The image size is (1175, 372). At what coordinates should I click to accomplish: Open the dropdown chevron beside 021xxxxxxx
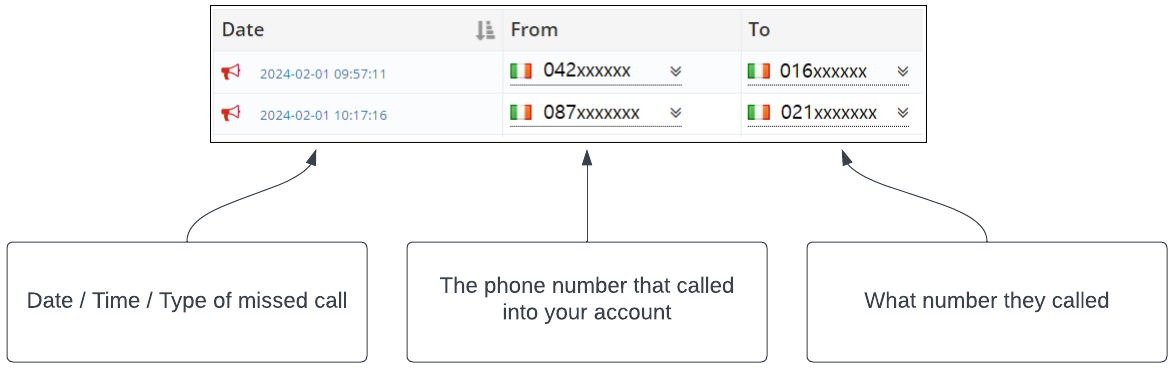pyautogui.click(x=903, y=112)
